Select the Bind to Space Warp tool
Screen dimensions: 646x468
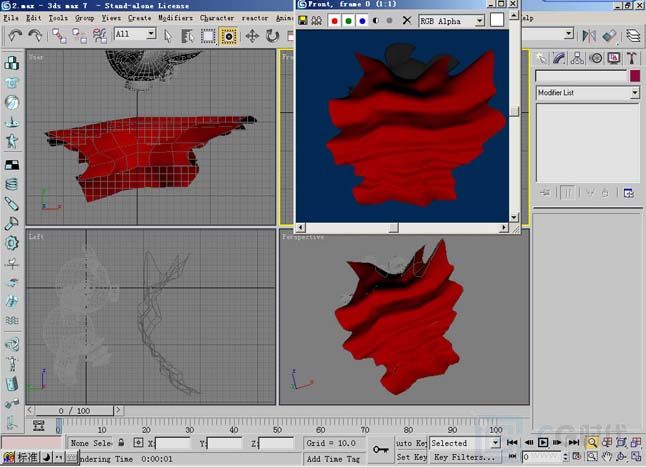tap(100, 36)
